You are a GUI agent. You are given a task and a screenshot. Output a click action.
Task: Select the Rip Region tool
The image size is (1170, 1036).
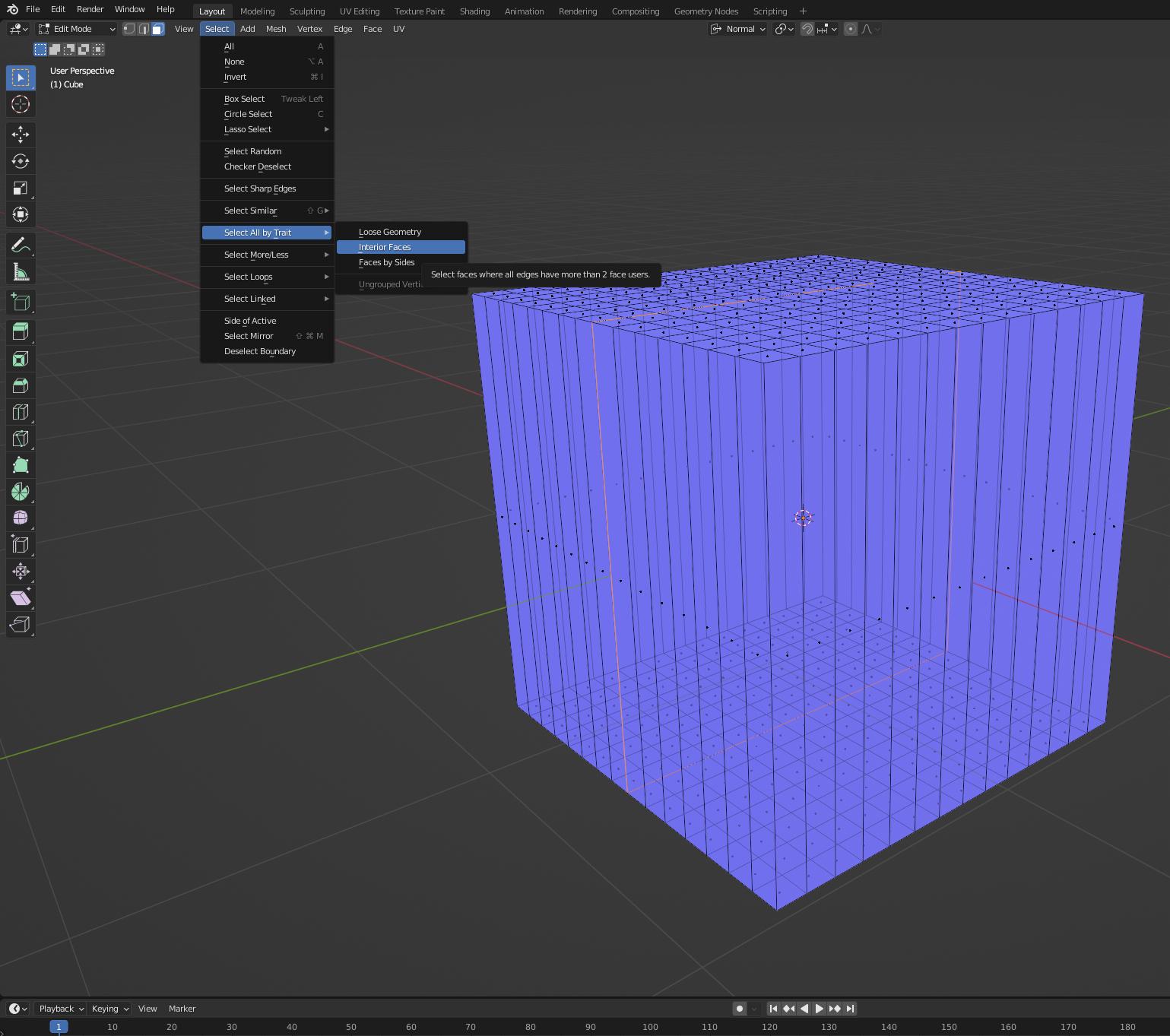(21, 625)
